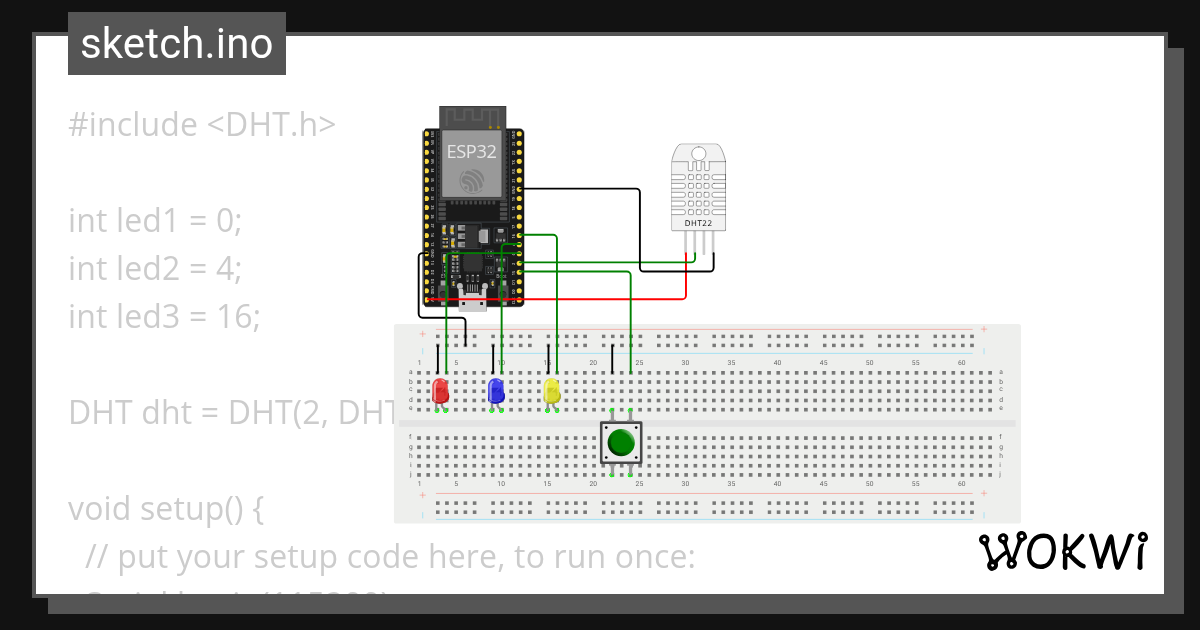Switch to the sketch.ino tab

point(176,43)
